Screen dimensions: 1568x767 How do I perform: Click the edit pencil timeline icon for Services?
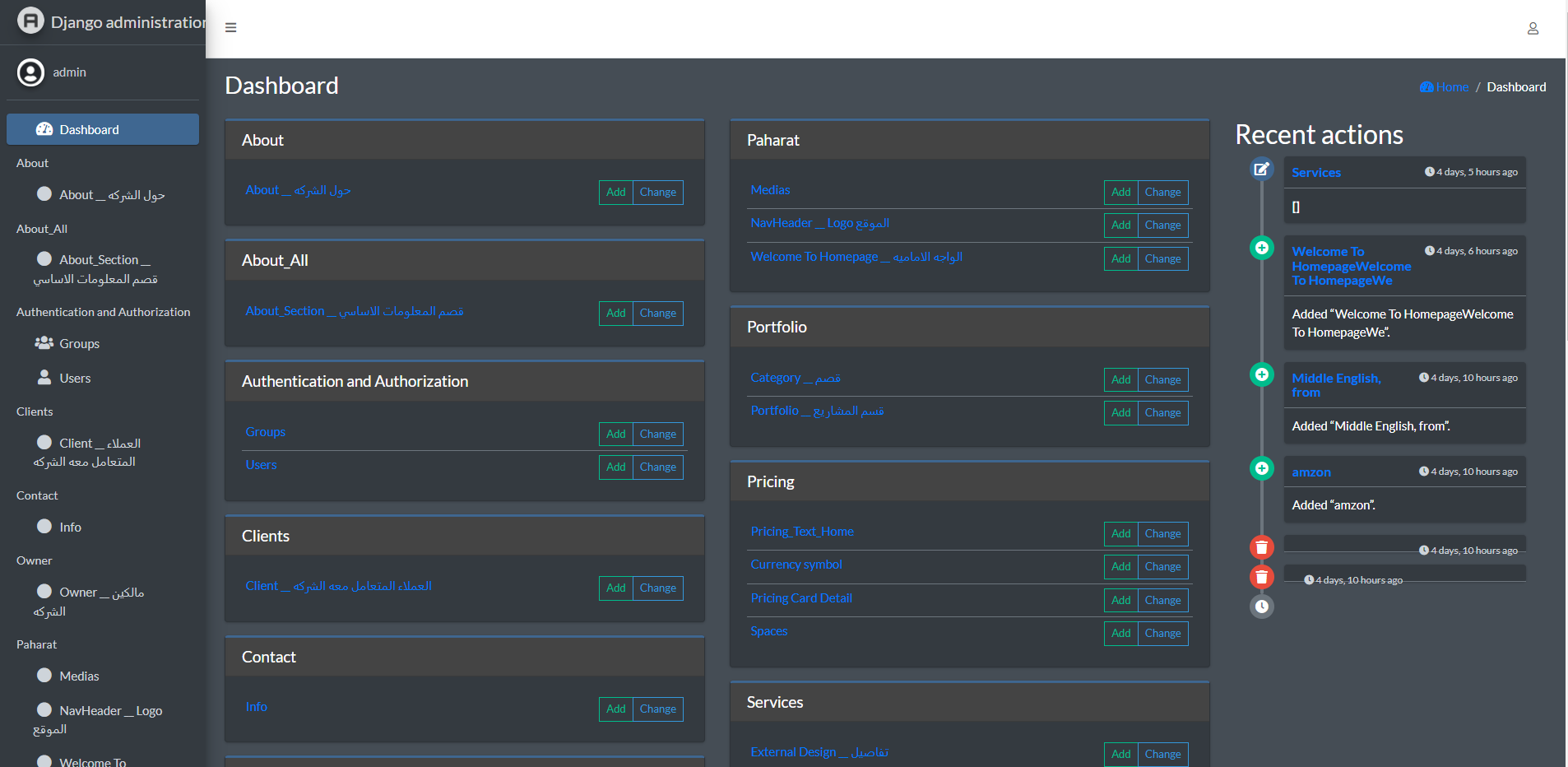[x=1261, y=169]
